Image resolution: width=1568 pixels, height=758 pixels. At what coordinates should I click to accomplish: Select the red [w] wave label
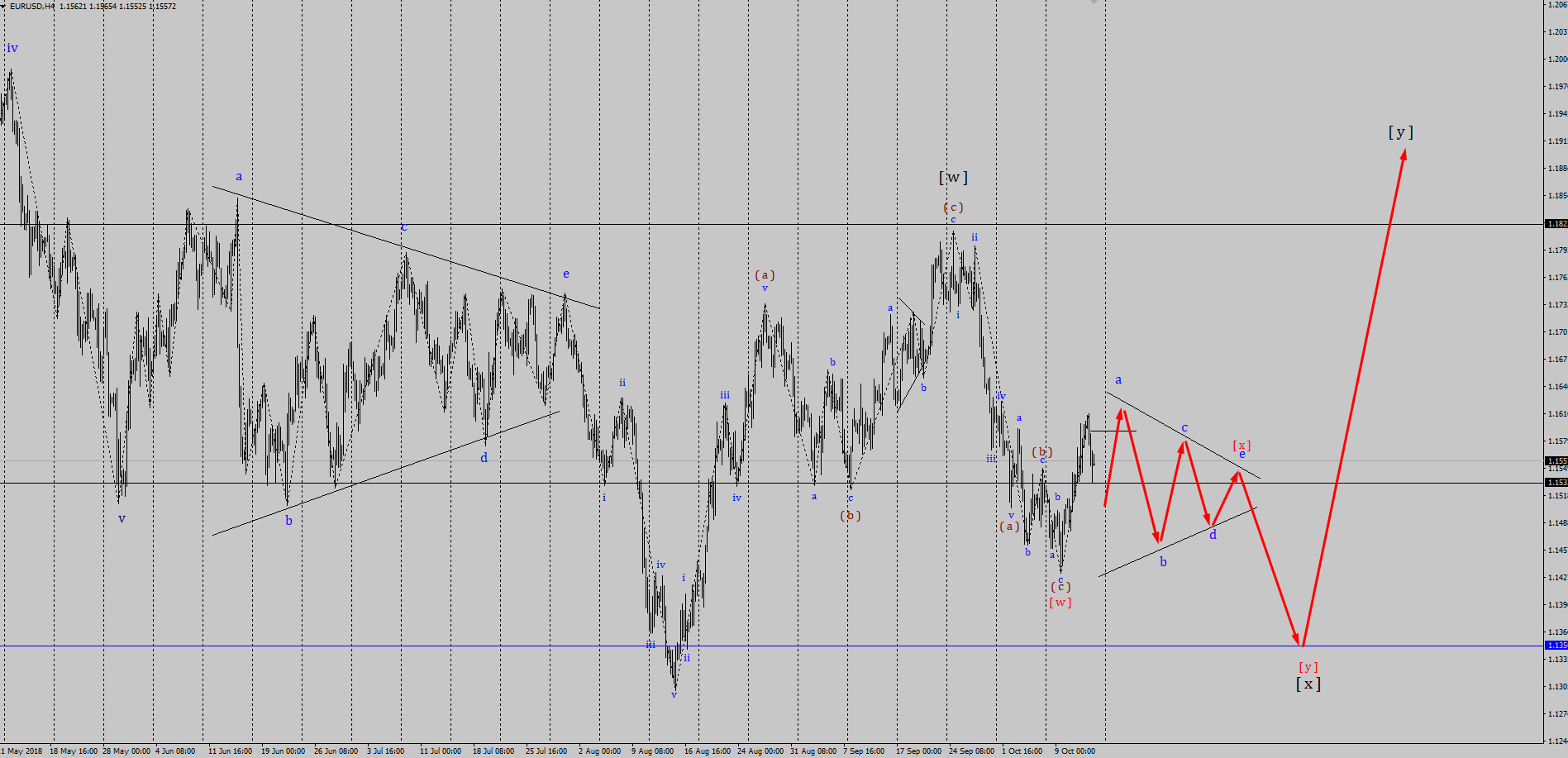[x=1060, y=603]
